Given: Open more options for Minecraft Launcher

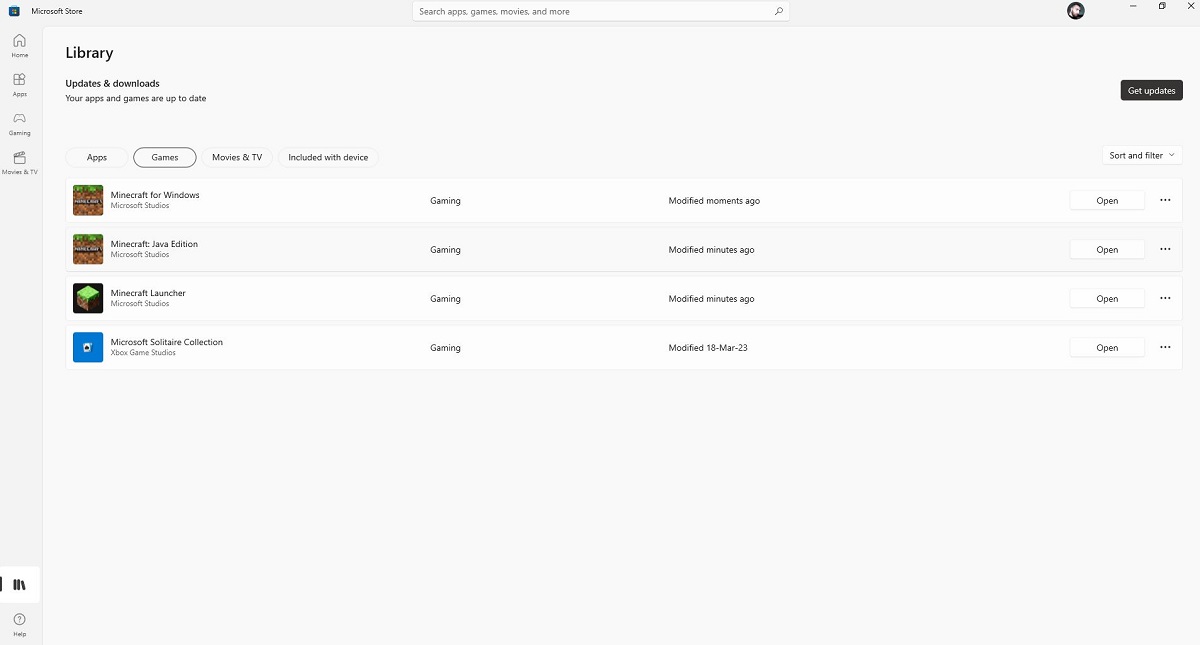Looking at the screenshot, I should tap(1165, 298).
